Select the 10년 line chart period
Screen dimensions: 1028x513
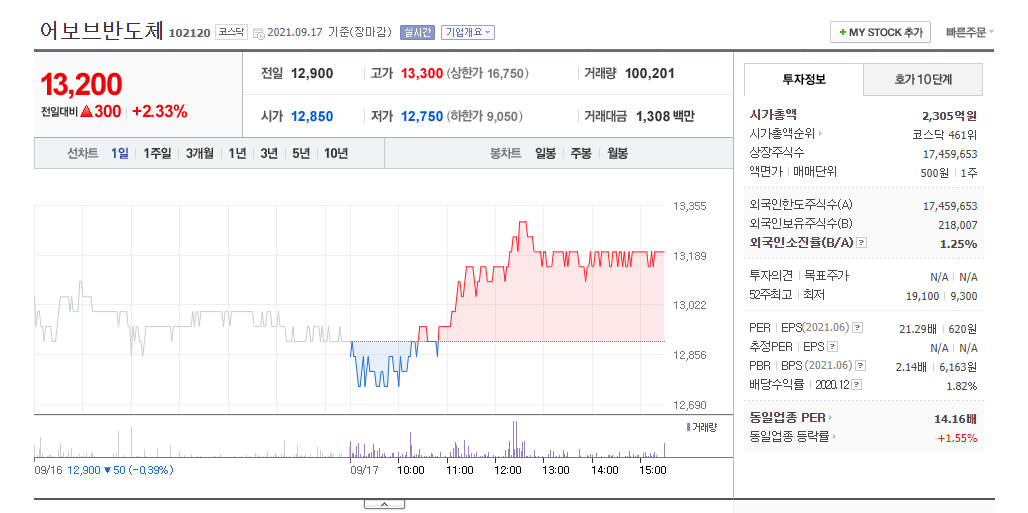(336, 154)
